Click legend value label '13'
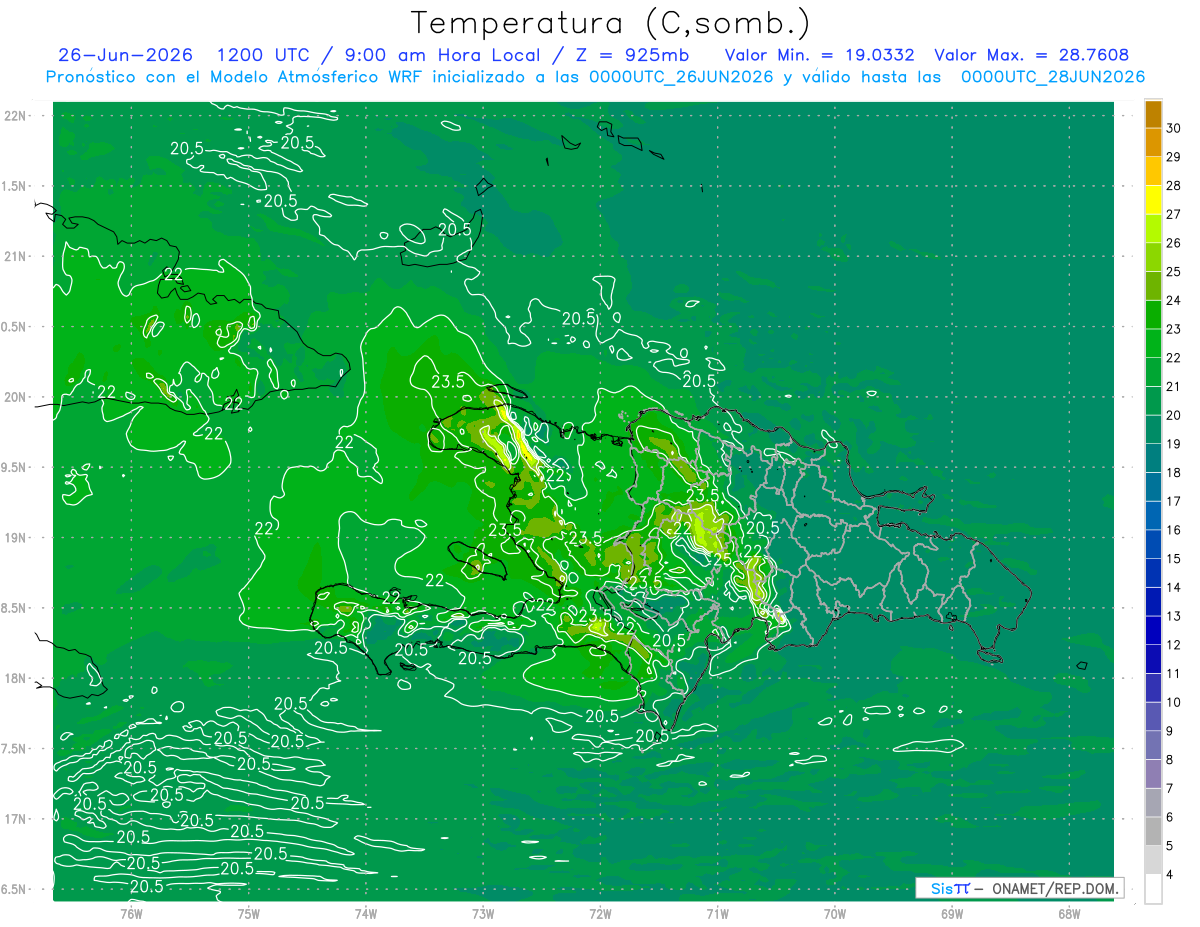1200x927 pixels. 1173,616
